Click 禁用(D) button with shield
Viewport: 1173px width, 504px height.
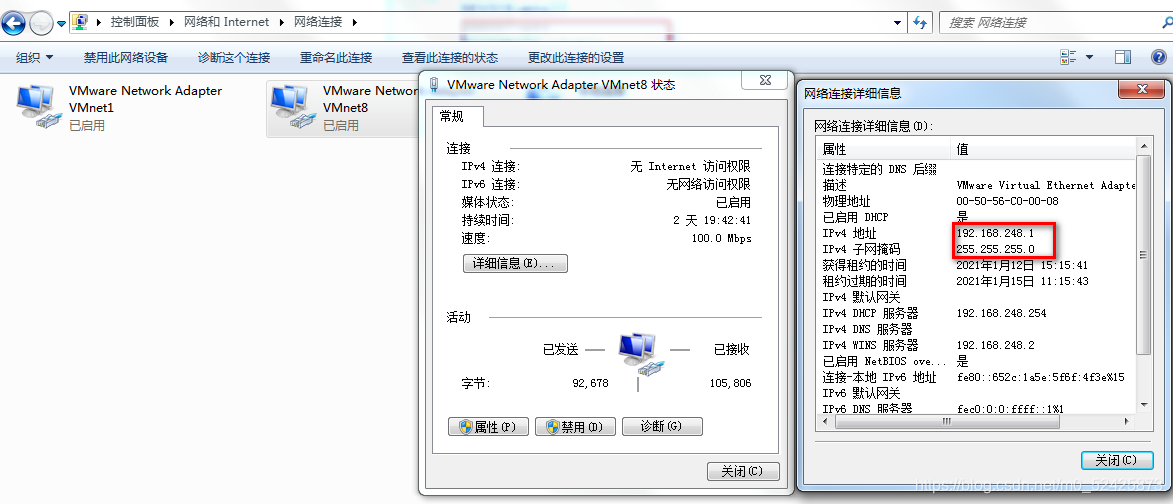point(575,427)
